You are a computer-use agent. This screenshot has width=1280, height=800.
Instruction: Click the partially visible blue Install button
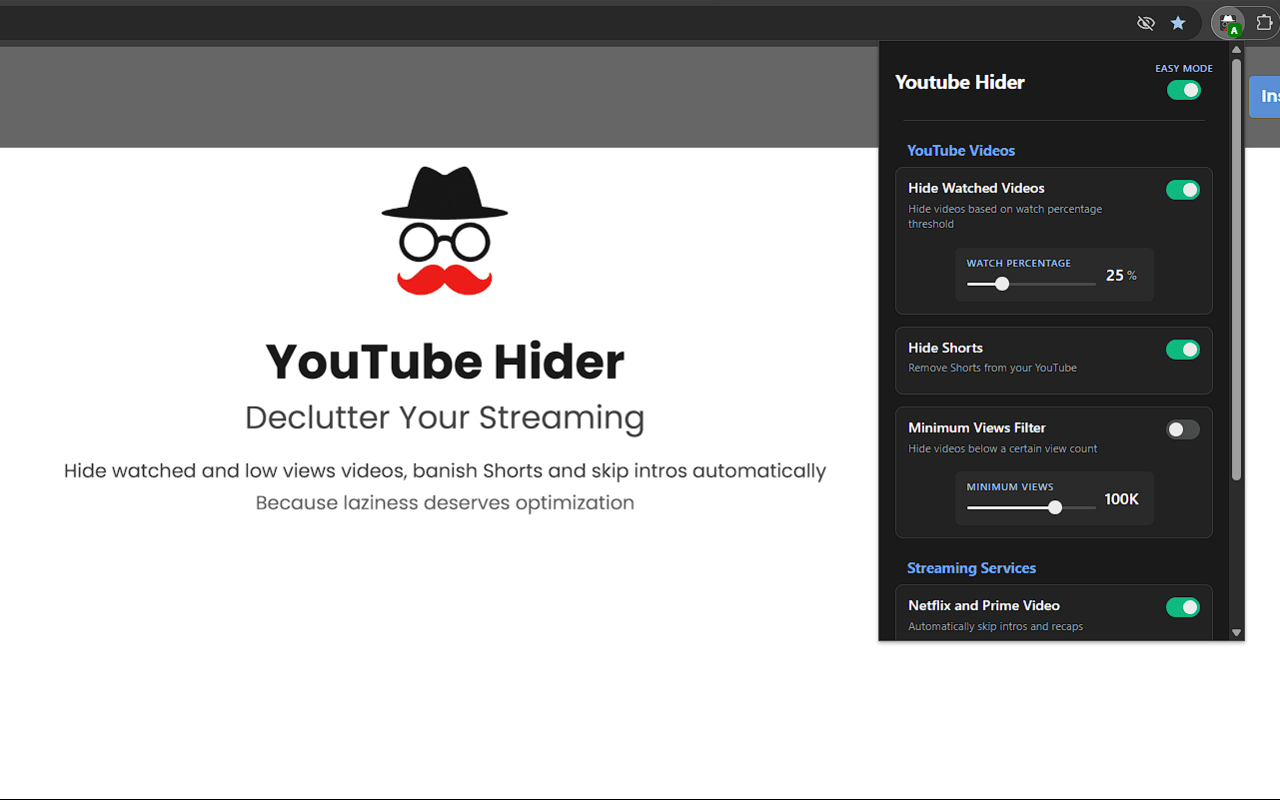[1265, 96]
